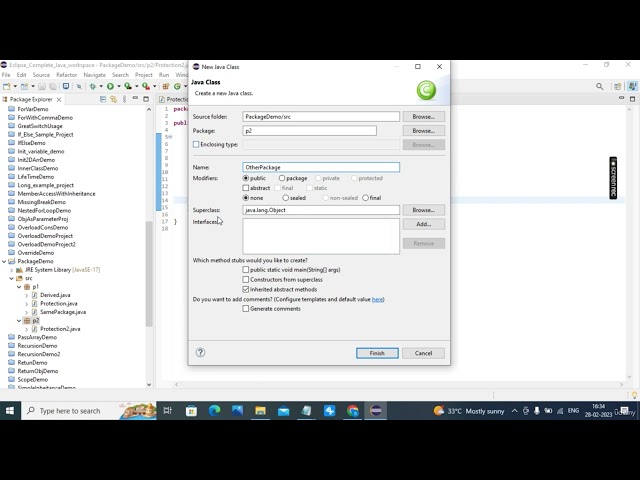
Task: Click Browse next to Source folder
Action: point(424,117)
